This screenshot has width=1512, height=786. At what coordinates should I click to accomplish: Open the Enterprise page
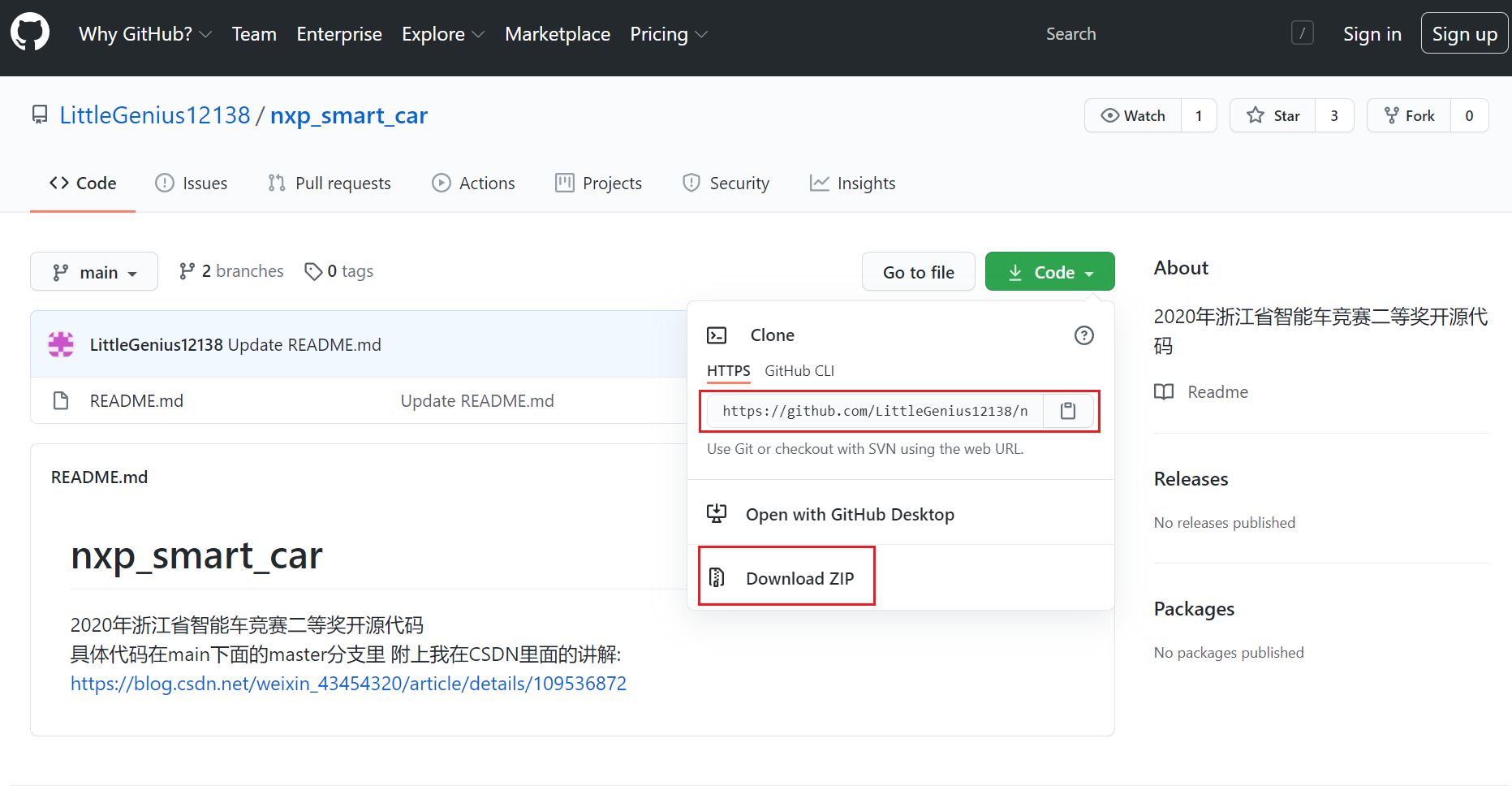(339, 34)
